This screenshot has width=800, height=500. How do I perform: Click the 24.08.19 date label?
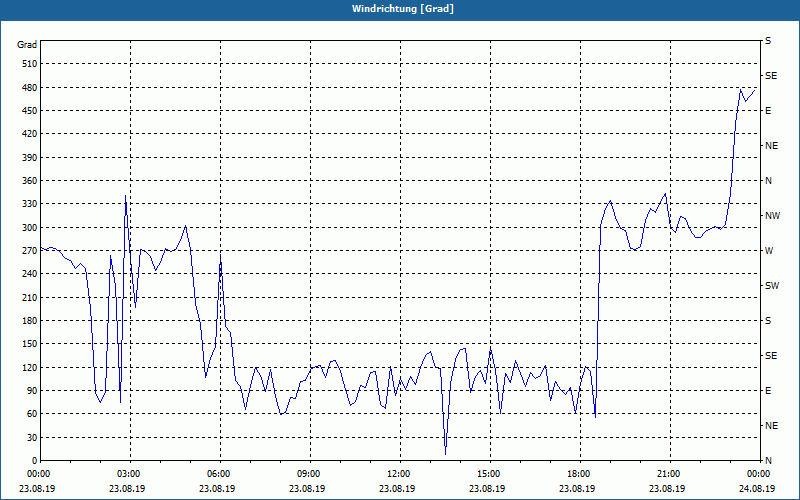pyautogui.click(x=757, y=488)
